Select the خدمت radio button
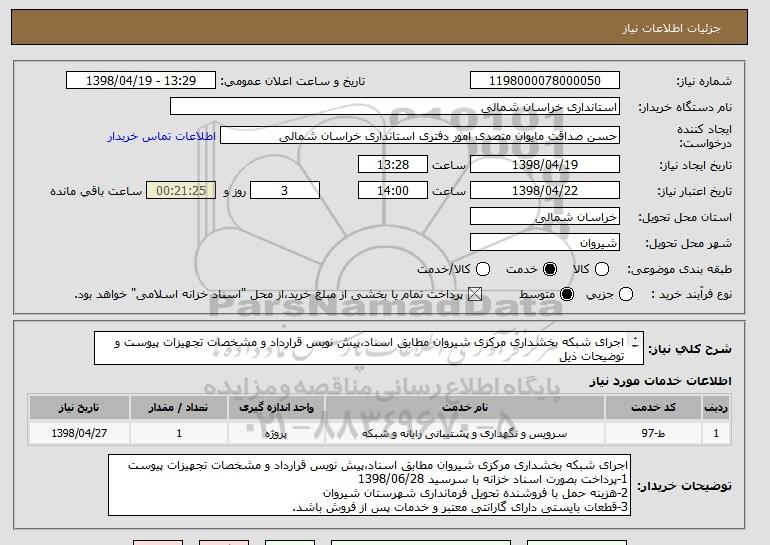Image resolution: width=770 pixels, height=545 pixels. 550,269
